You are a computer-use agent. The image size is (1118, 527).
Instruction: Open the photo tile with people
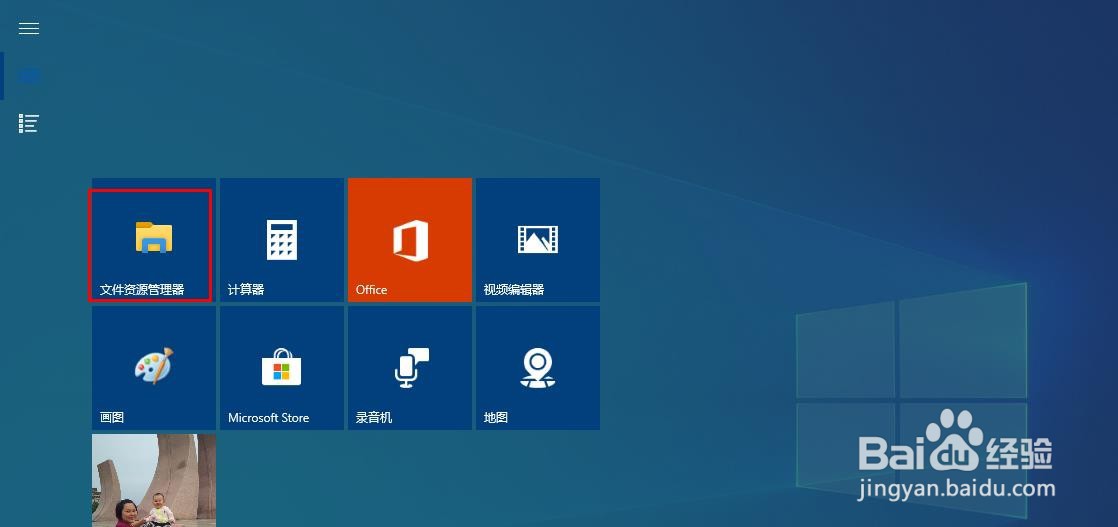pyautogui.click(x=154, y=481)
